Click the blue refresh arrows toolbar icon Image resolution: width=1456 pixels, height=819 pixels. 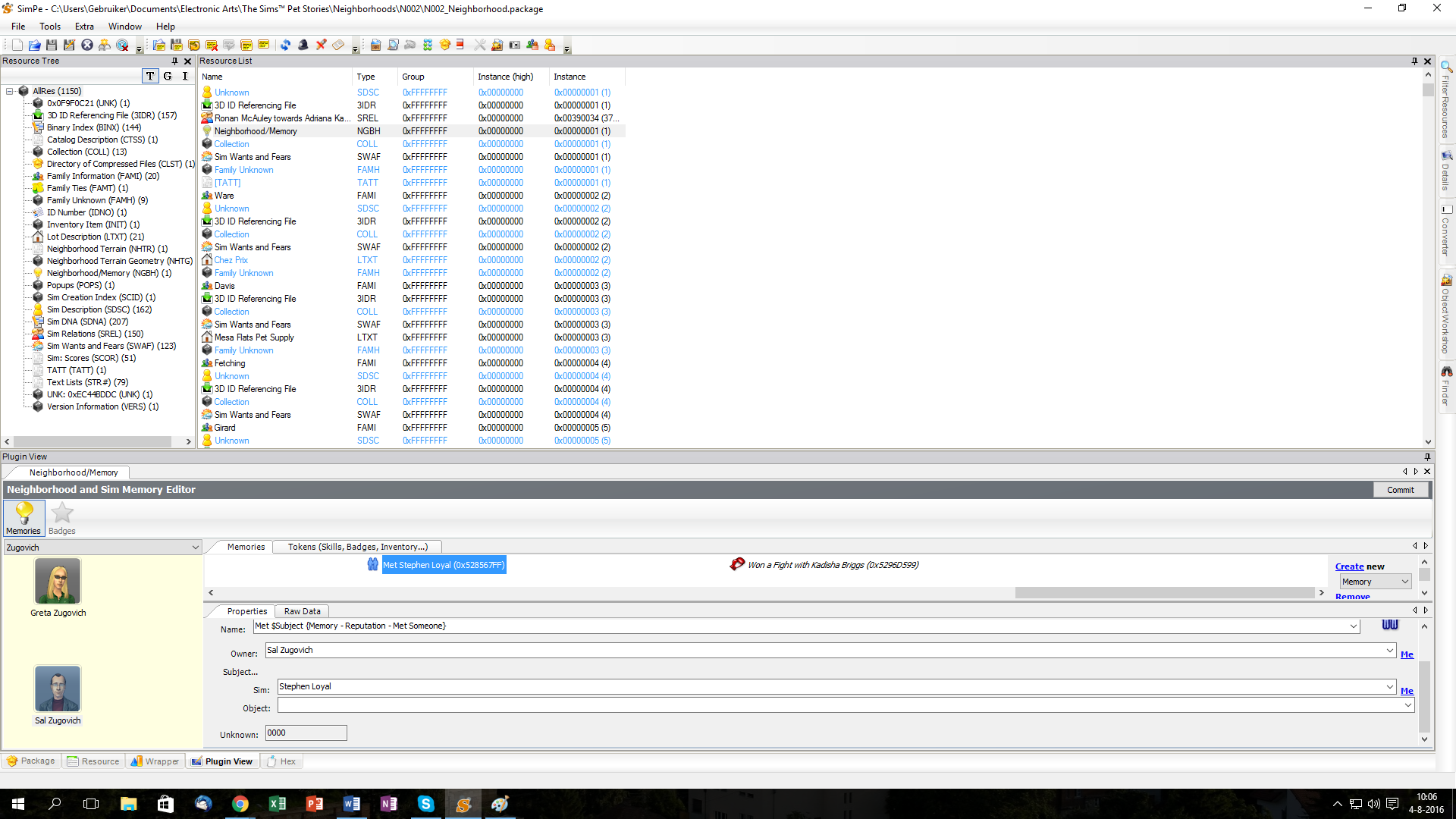point(285,45)
